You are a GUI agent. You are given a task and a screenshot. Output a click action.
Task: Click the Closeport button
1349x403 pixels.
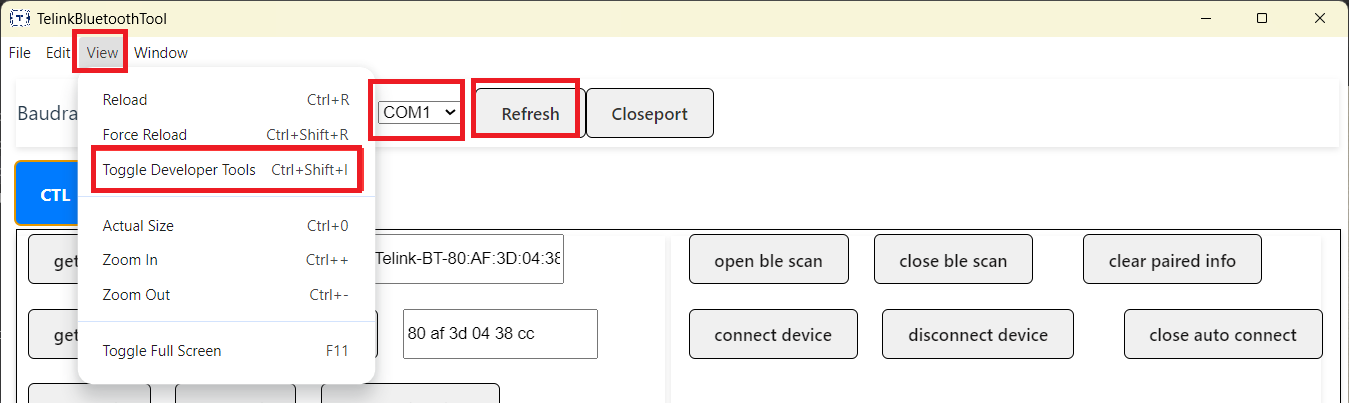point(650,113)
